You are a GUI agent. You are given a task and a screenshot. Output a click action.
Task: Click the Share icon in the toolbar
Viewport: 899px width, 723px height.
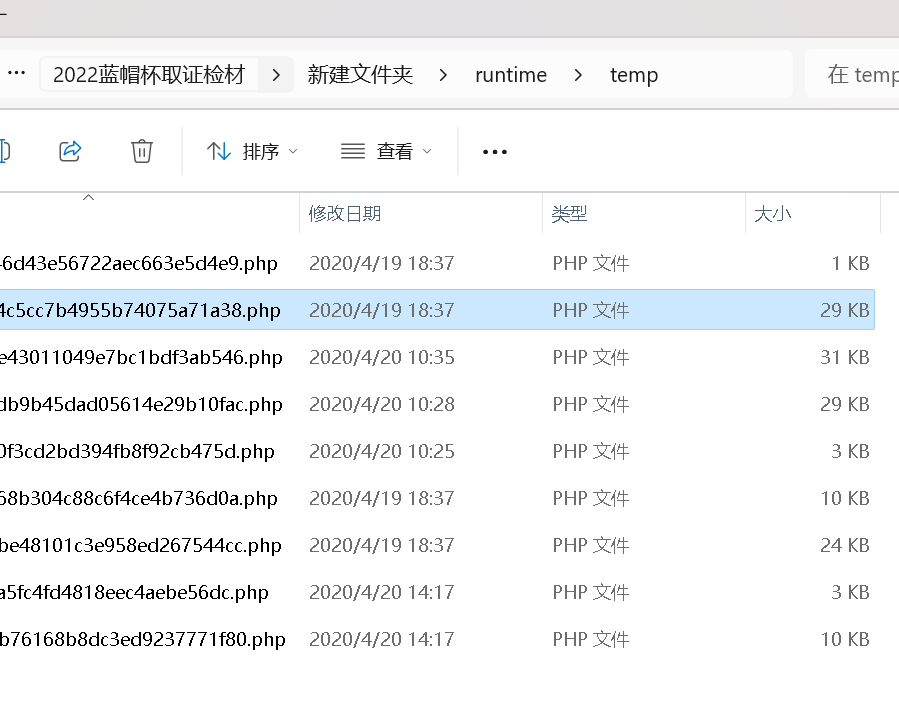[x=70, y=150]
